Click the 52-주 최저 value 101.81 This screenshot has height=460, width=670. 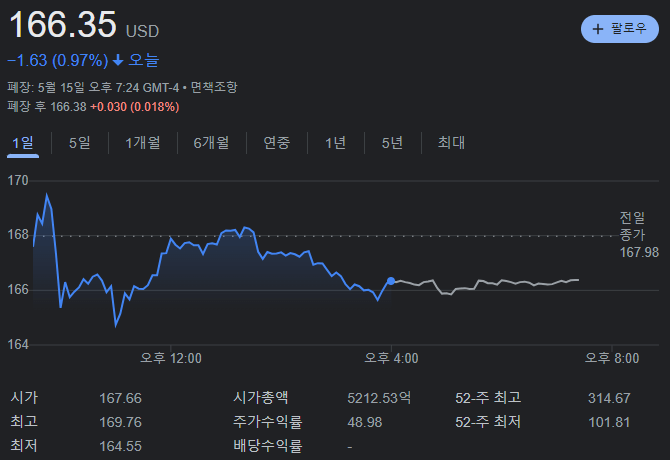point(609,422)
